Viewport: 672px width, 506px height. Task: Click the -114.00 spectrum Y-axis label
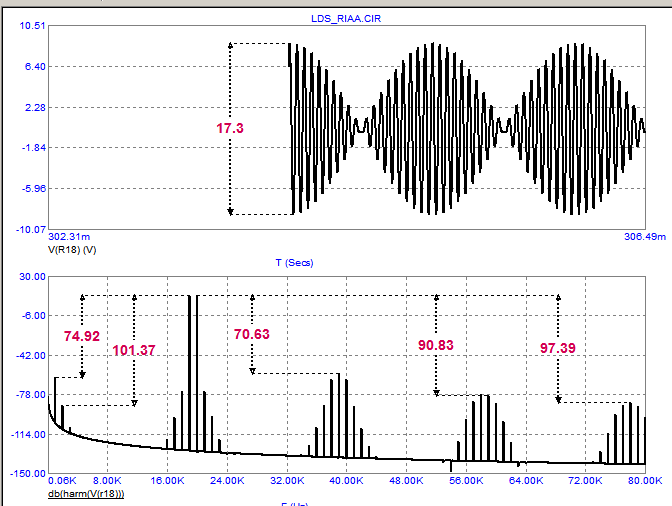click(29, 435)
